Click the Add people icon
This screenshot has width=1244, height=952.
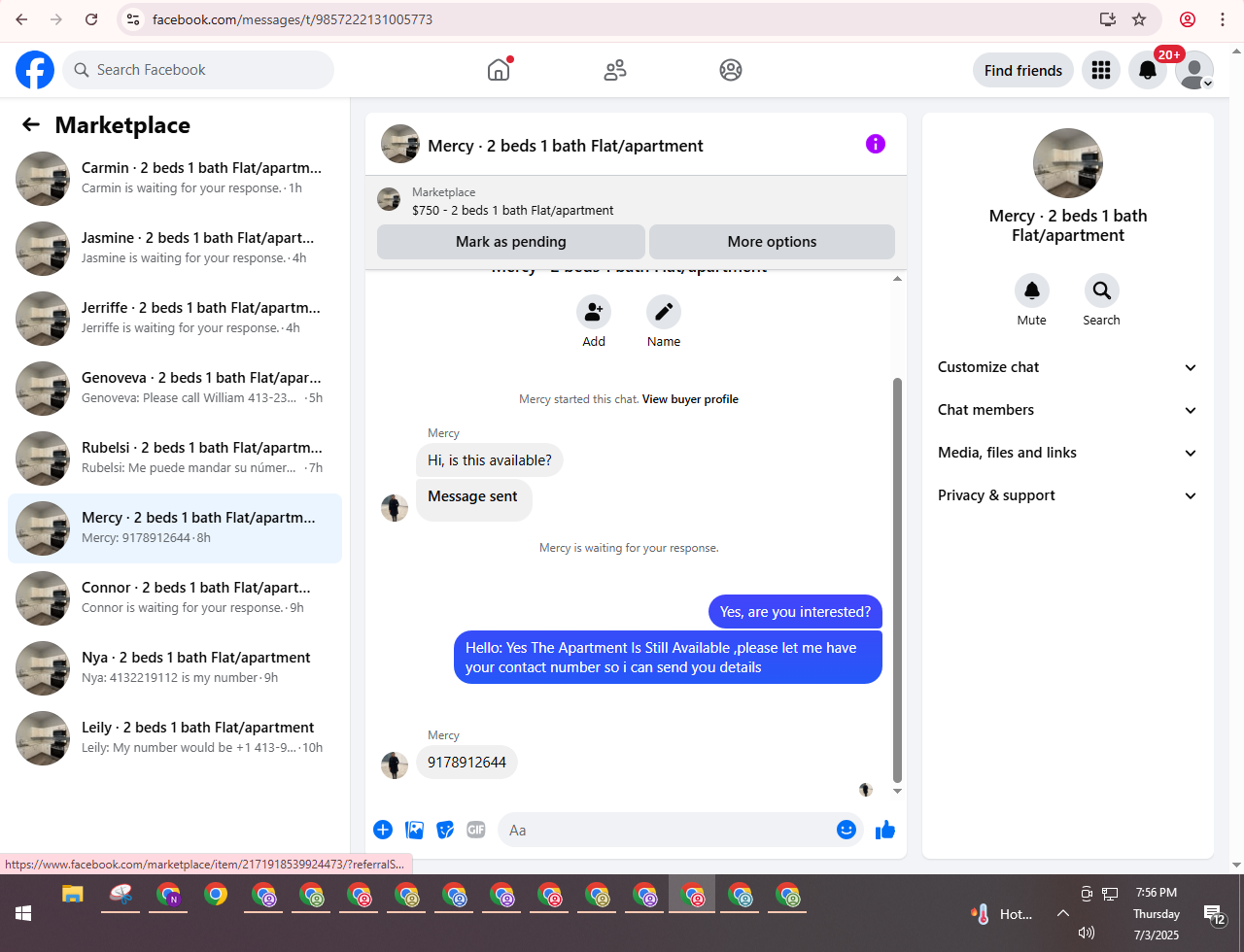click(594, 312)
